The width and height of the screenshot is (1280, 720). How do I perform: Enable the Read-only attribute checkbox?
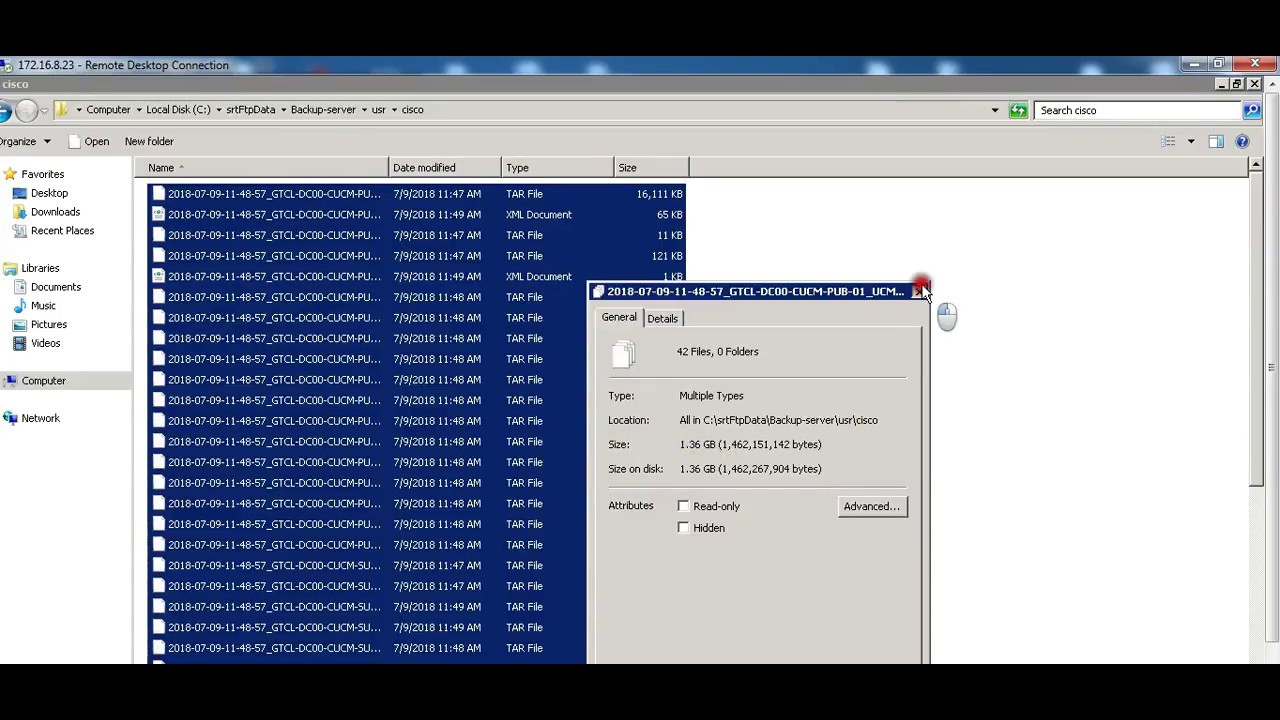pos(684,506)
